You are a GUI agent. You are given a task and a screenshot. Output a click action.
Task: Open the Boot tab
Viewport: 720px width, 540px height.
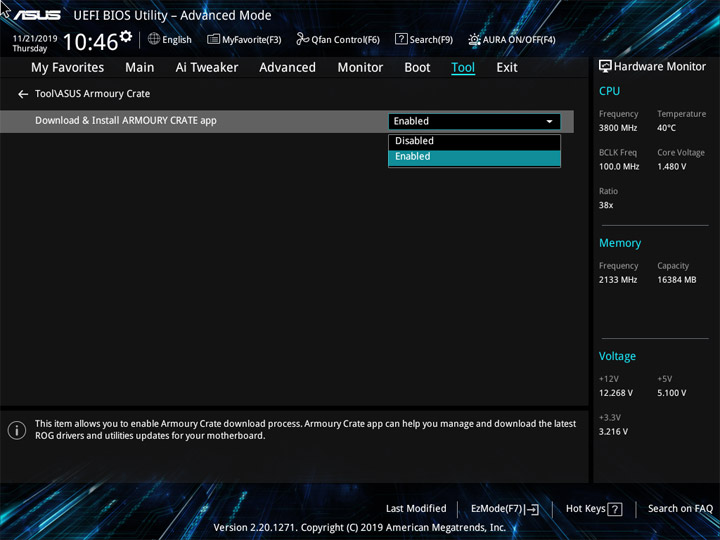417,68
